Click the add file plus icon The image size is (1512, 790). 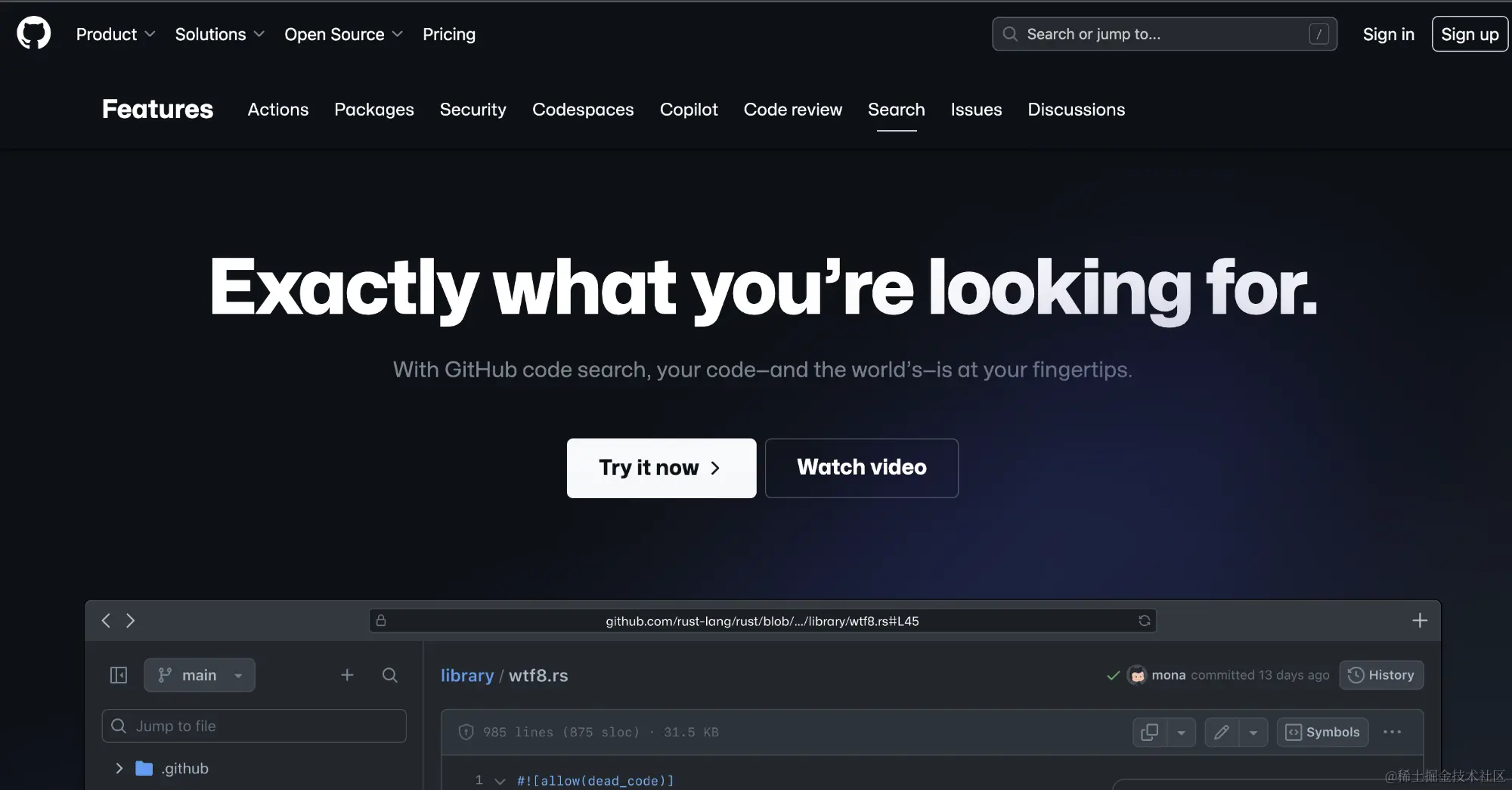(347, 675)
